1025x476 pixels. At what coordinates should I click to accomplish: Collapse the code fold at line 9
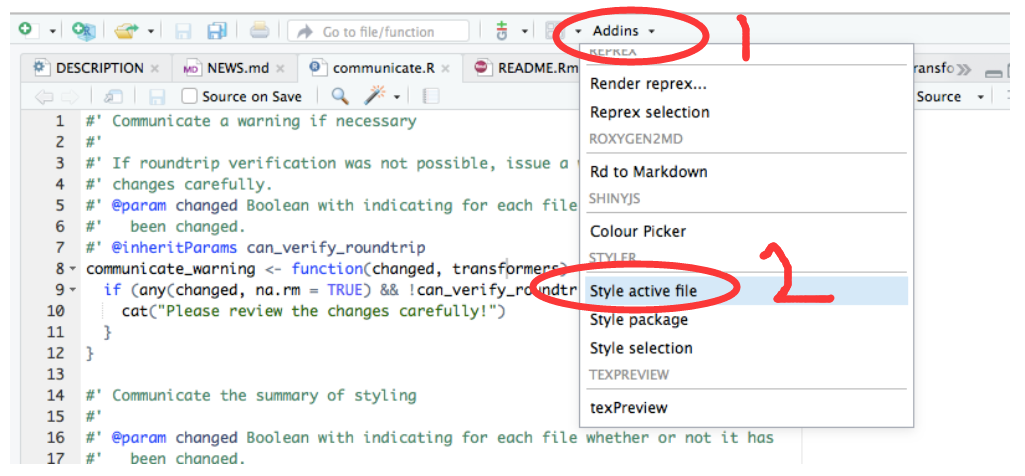73,290
